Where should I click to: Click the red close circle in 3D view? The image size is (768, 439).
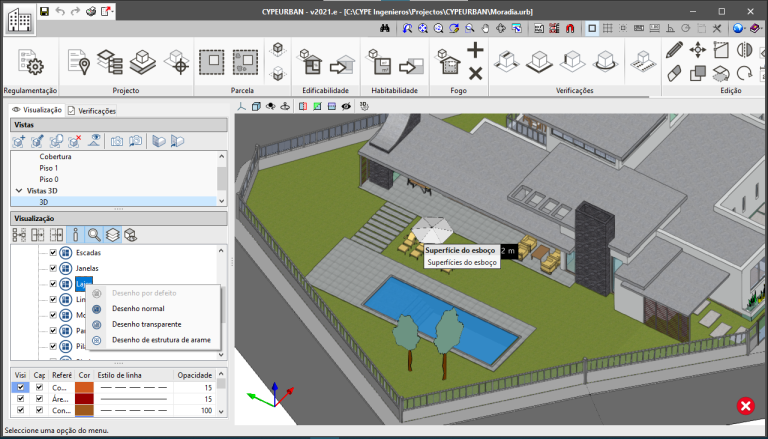click(745, 406)
